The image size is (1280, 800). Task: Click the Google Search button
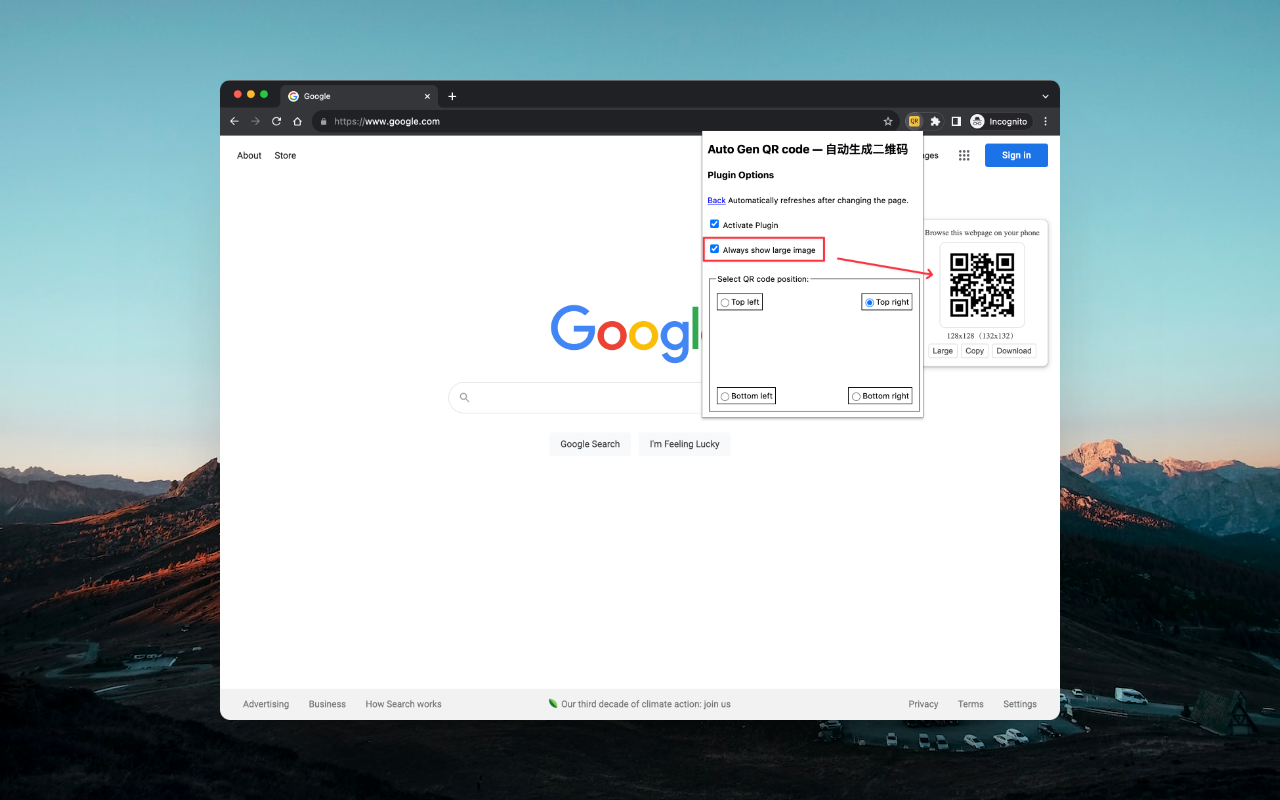tap(590, 444)
